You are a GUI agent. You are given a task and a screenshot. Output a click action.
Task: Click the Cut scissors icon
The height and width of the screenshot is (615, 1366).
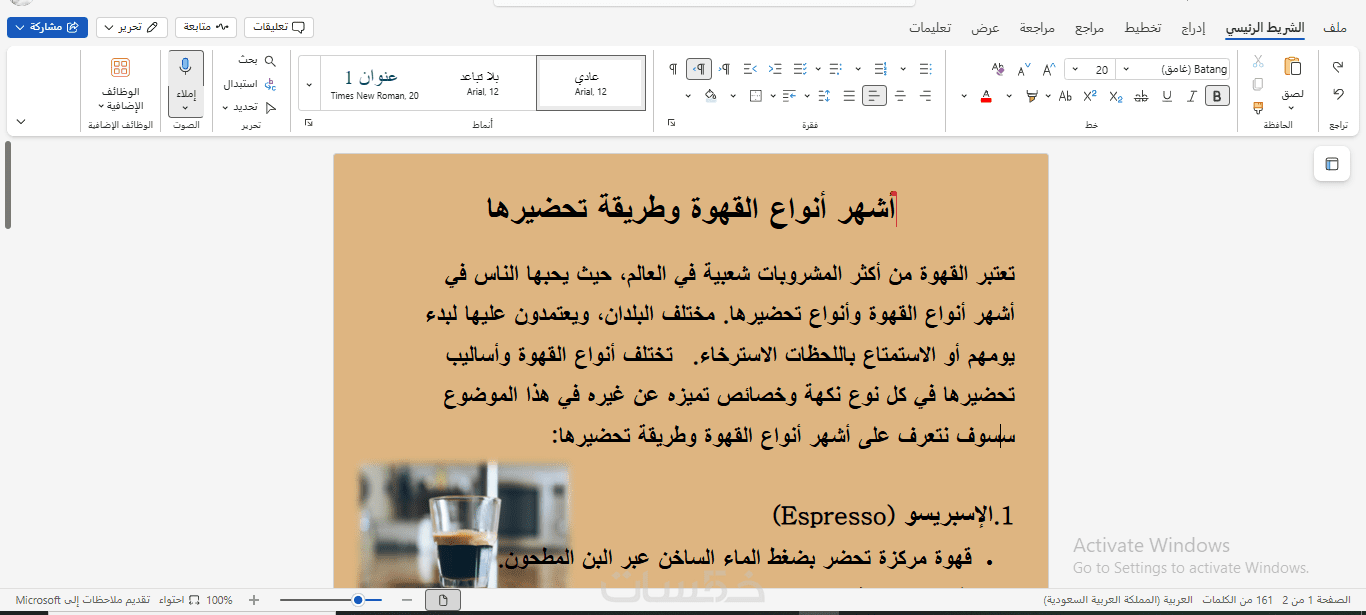click(1258, 62)
